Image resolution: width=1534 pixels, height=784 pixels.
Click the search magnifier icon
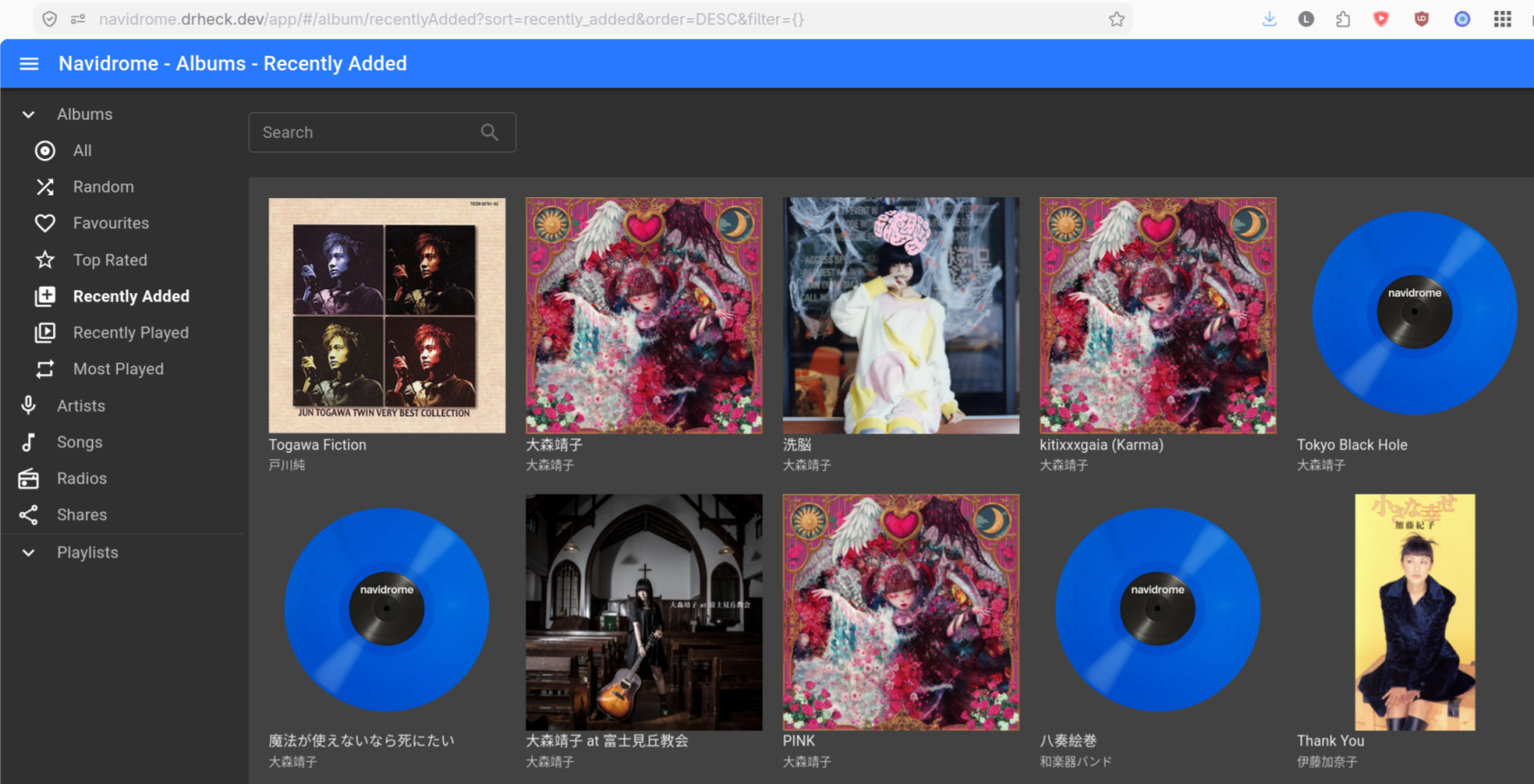(489, 132)
